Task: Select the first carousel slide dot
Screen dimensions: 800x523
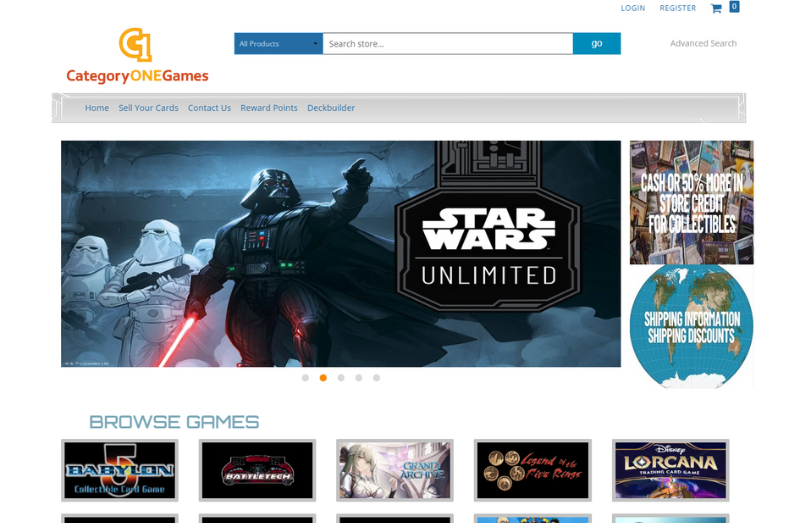Action: tap(305, 378)
